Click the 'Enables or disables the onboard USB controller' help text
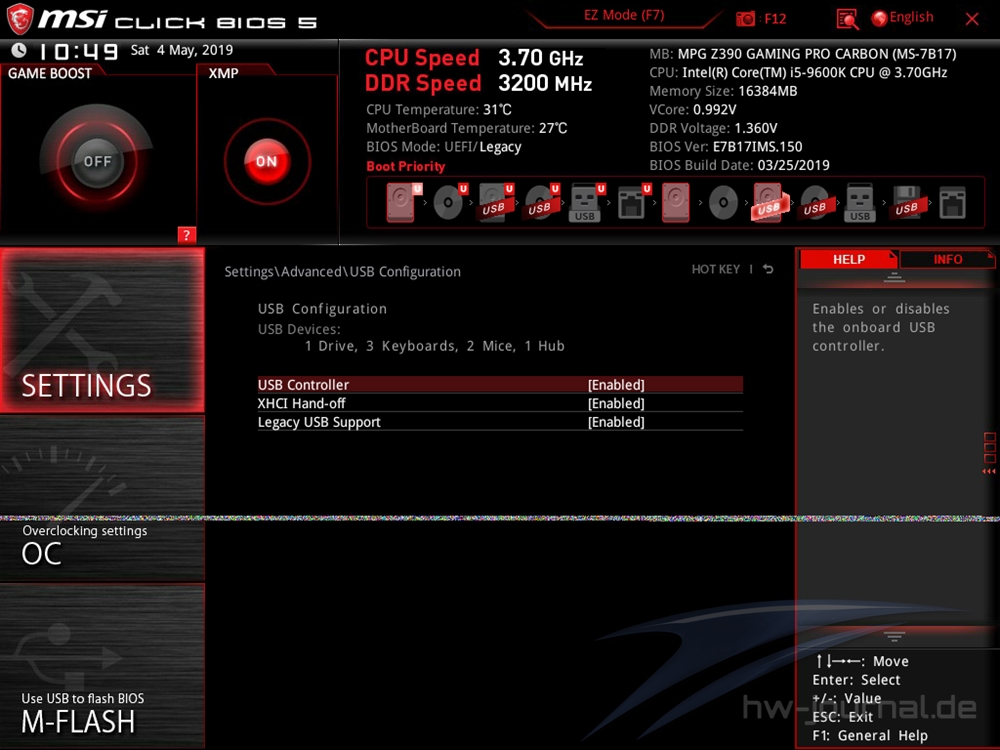The height and width of the screenshot is (750, 1000). pyautogui.click(x=881, y=327)
